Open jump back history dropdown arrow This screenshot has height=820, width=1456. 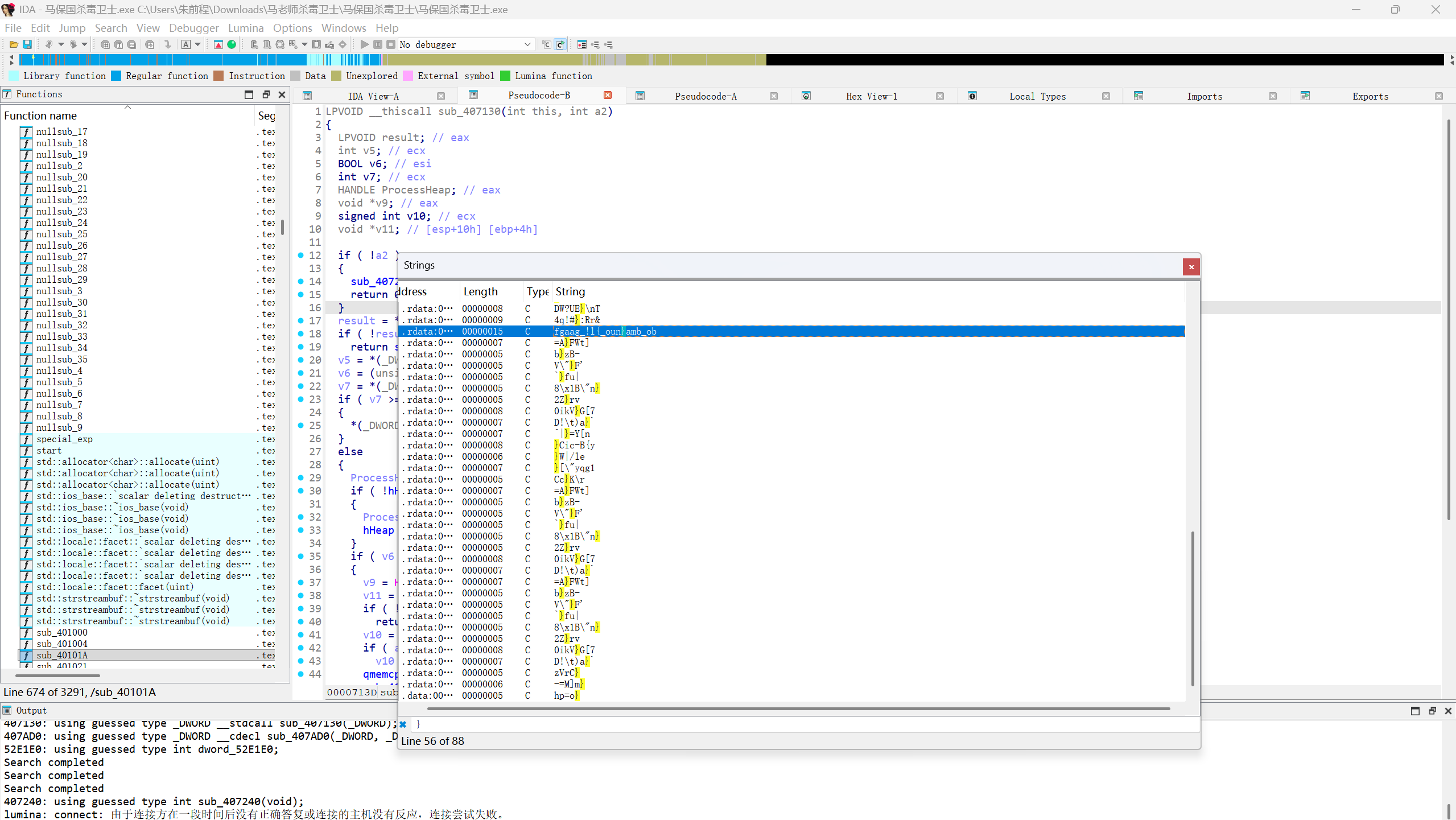61,44
